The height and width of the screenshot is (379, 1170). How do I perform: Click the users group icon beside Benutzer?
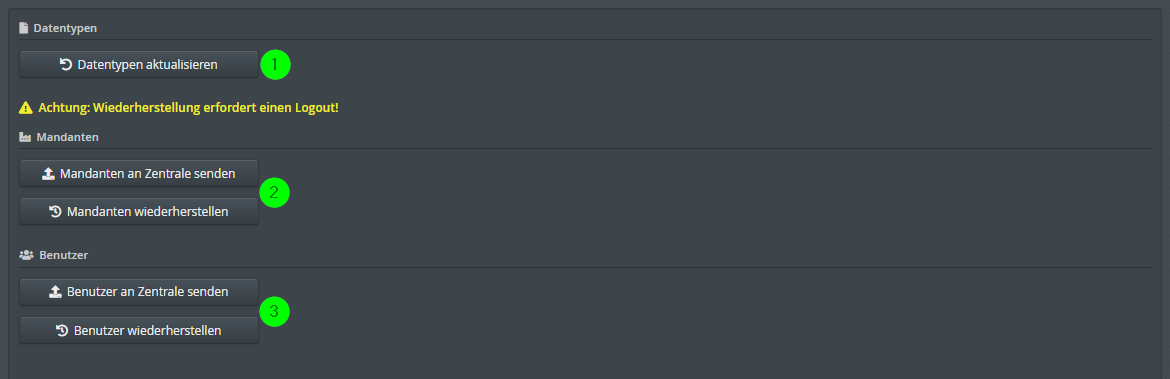[x=26, y=255]
